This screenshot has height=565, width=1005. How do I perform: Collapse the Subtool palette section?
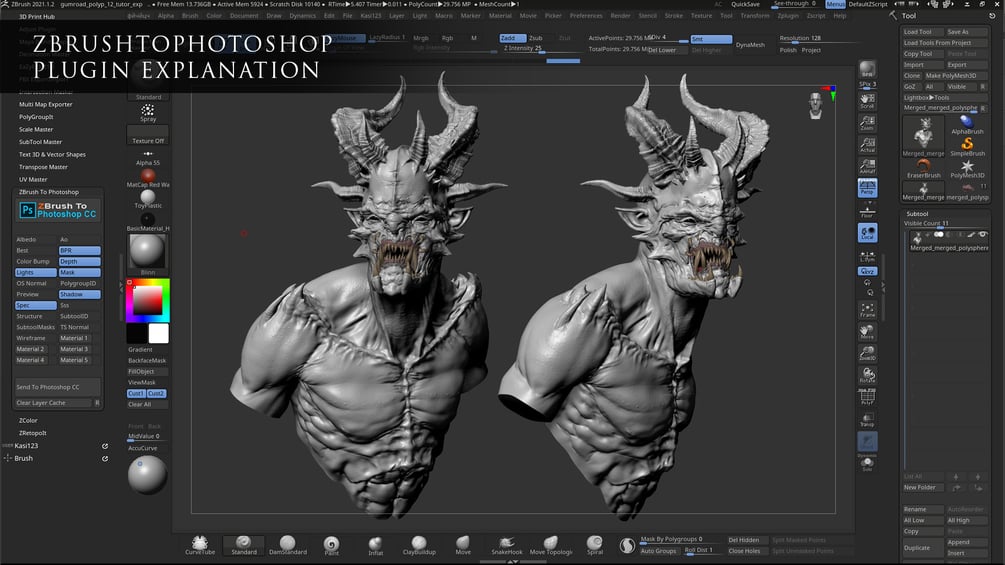pos(917,214)
